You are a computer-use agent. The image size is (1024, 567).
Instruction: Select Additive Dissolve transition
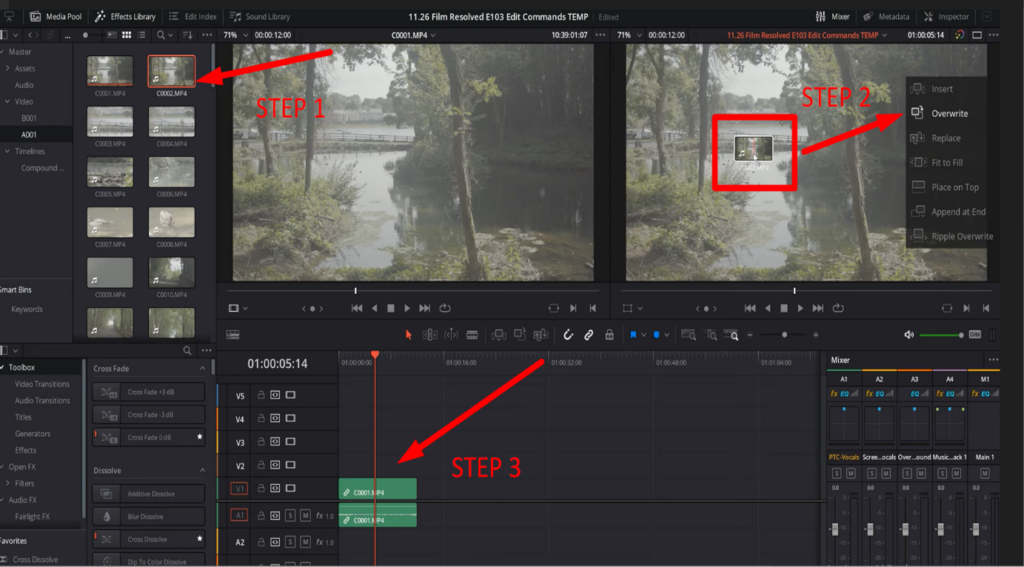(149, 494)
